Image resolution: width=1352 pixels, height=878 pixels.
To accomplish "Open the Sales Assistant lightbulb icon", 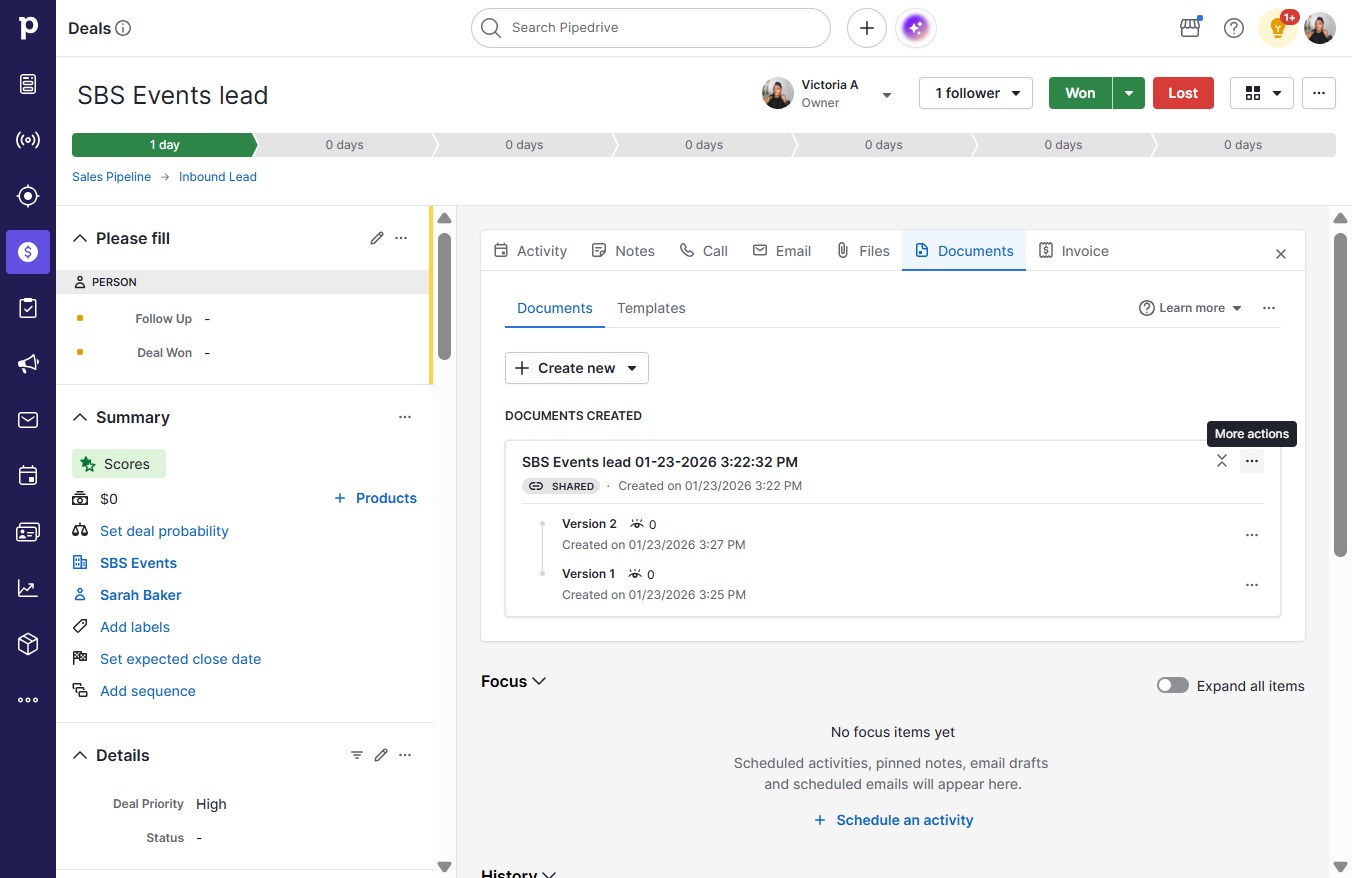I will pos(1278,28).
